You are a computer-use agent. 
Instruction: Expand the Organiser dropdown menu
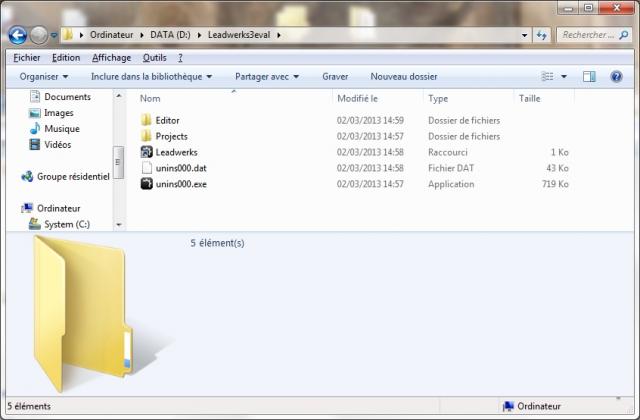coord(44,76)
